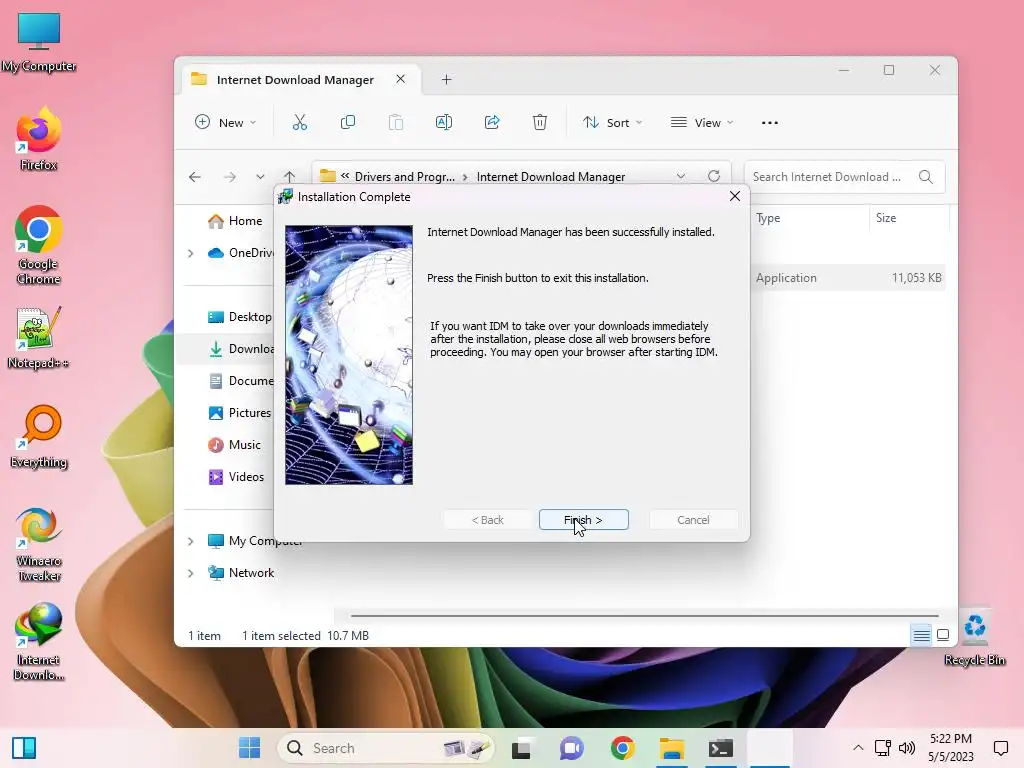
Task: Click the Paste icon in Explorer toolbar
Action: 396,122
